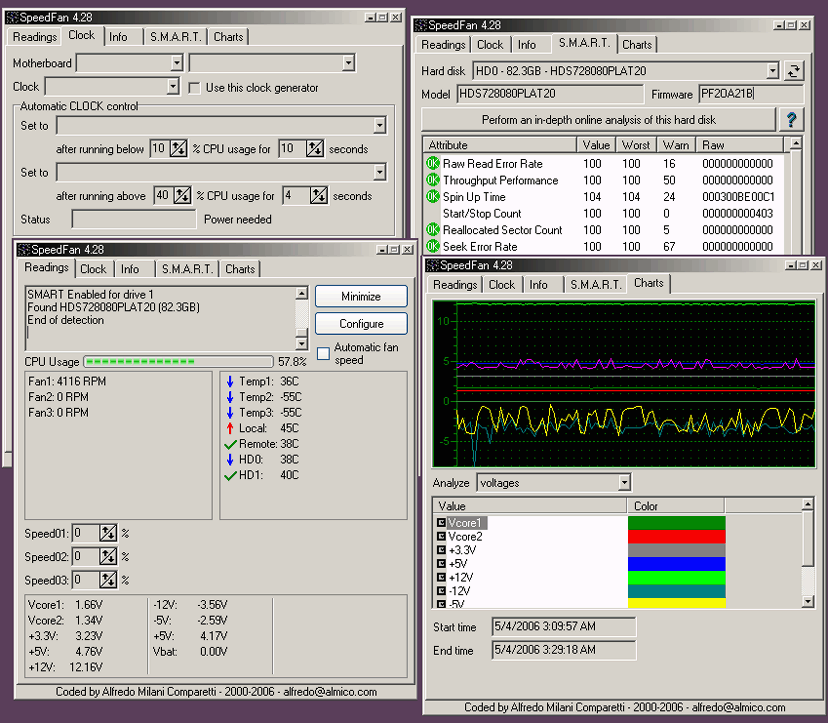The height and width of the screenshot is (723, 828).
Task: Toggle the Vcore2 checkbox in chart list
Action: click(x=441, y=536)
